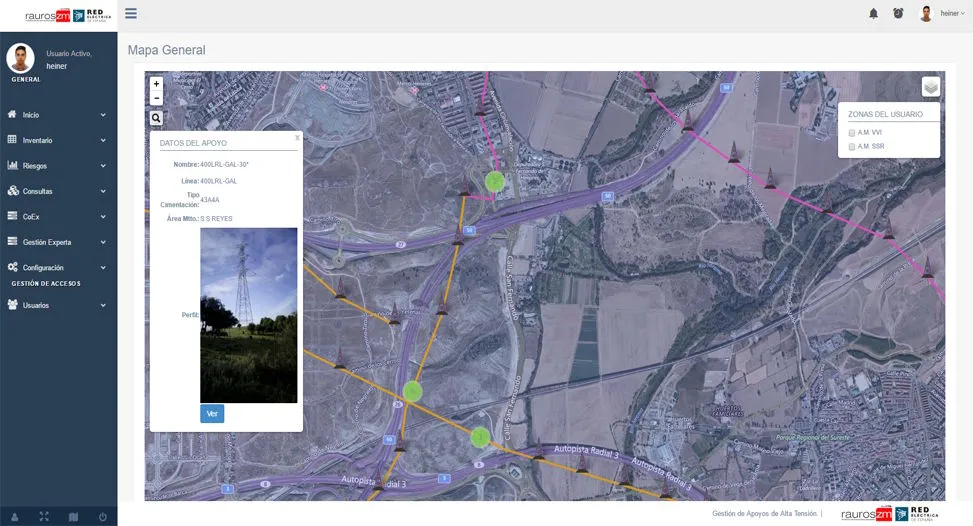This screenshot has width=973, height=526.
Task: Expand the Inventario menu
Action: [58, 140]
